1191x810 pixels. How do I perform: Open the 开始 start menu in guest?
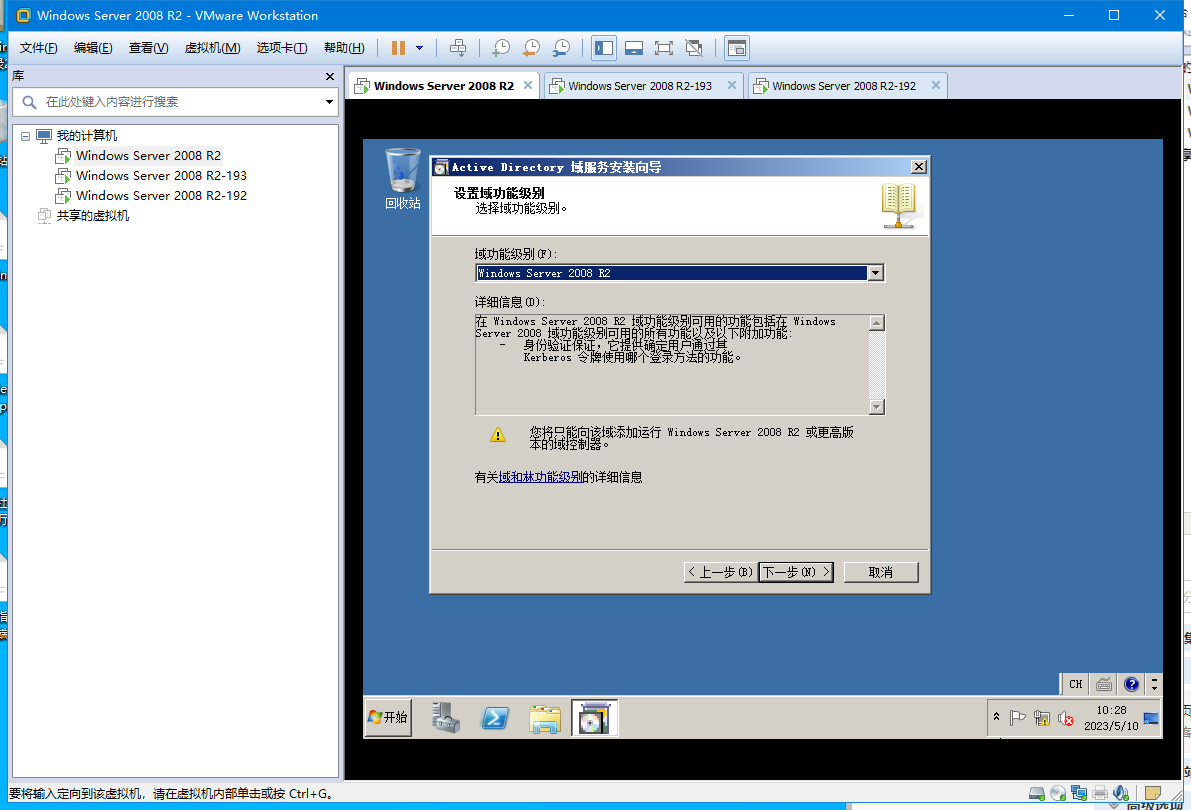click(388, 717)
